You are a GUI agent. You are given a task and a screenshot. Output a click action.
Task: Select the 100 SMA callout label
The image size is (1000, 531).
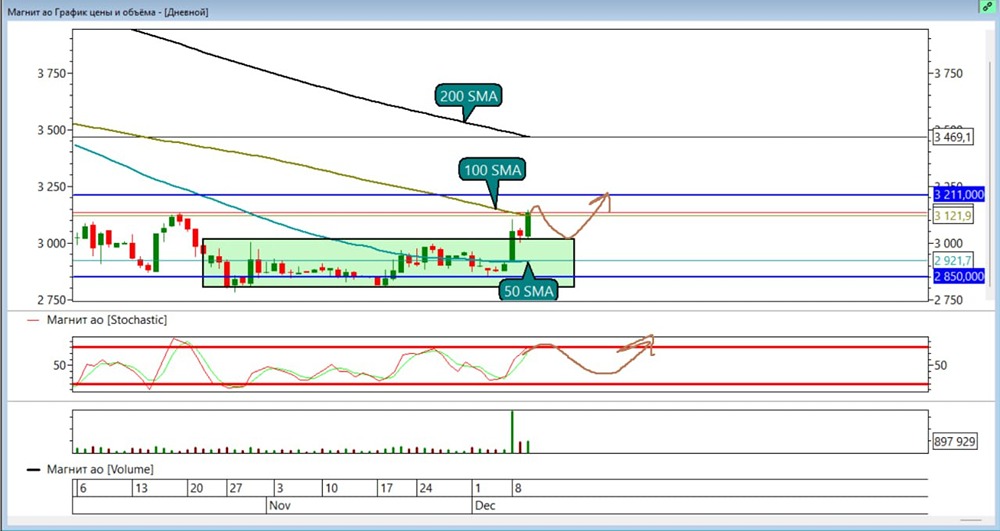(492, 170)
